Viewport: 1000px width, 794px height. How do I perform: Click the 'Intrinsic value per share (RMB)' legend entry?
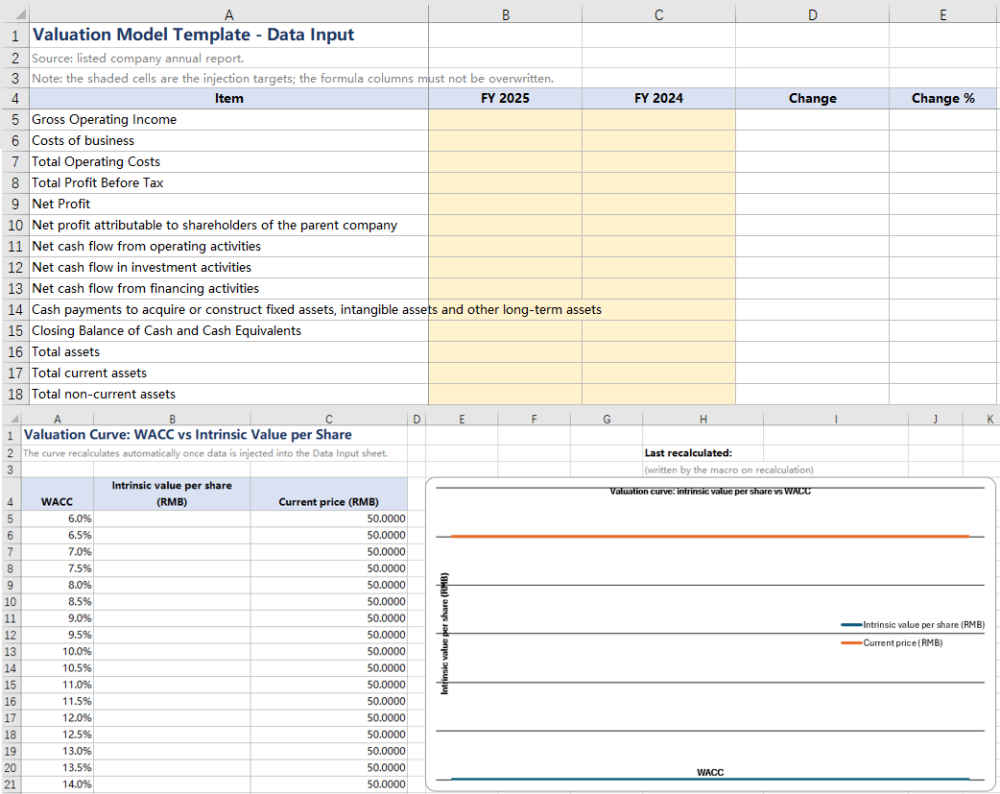tap(913, 625)
